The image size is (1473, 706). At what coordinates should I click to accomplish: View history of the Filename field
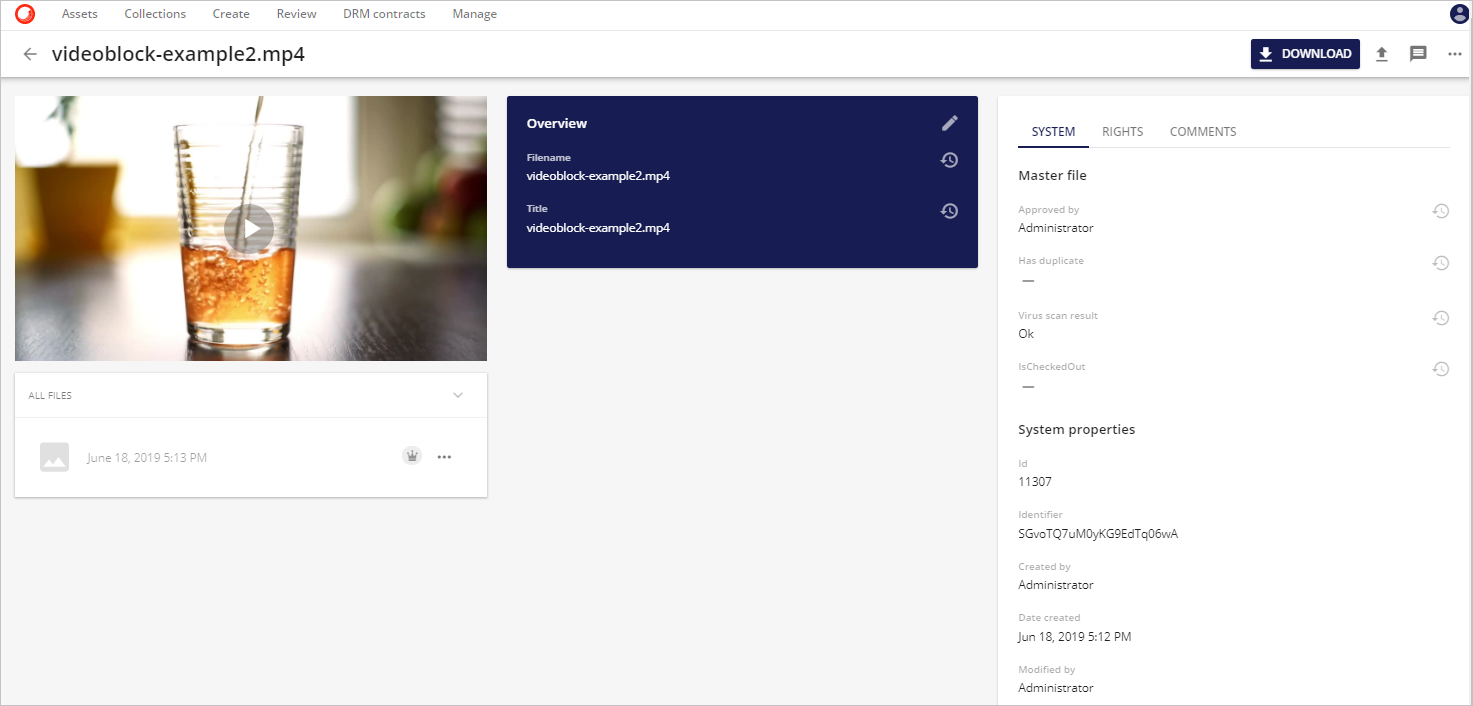pos(949,159)
